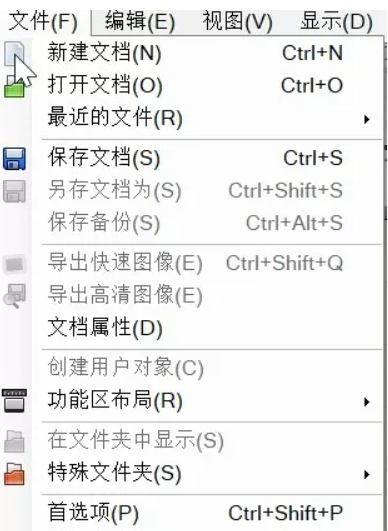
Task: Open the 视图(V) menu
Action: pos(237,22)
